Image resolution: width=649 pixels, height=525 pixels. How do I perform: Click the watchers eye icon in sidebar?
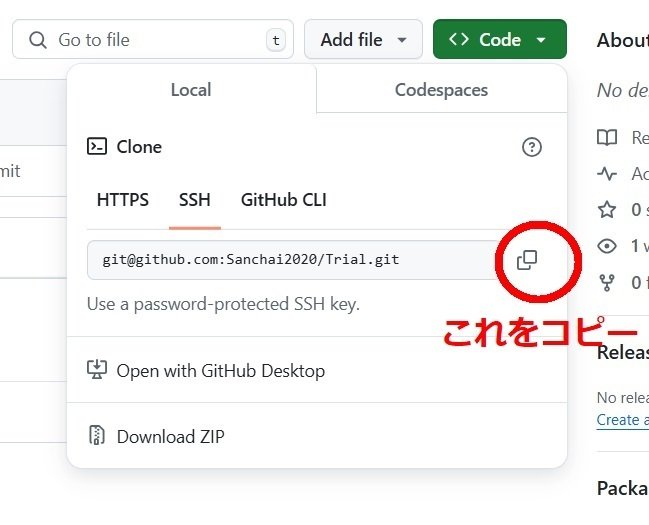click(x=607, y=246)
